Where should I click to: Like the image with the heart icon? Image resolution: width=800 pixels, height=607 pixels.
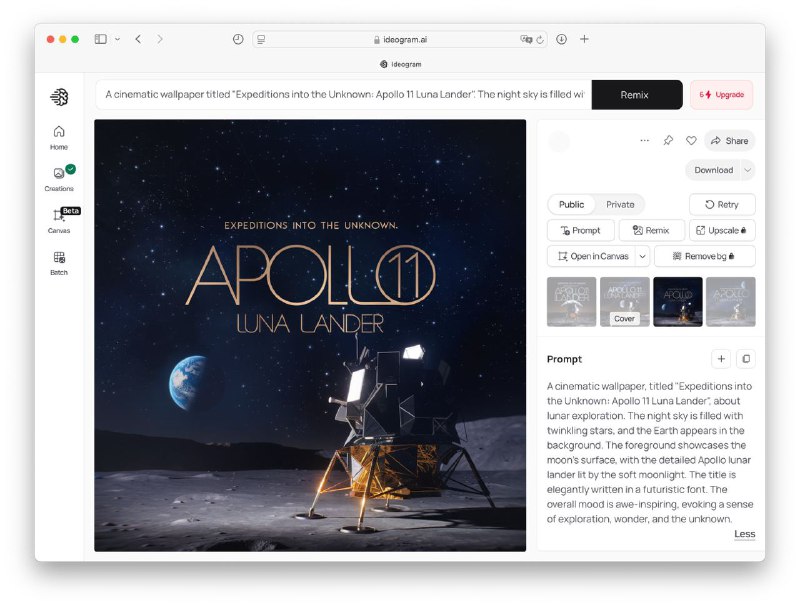click(x=691, y=141)
